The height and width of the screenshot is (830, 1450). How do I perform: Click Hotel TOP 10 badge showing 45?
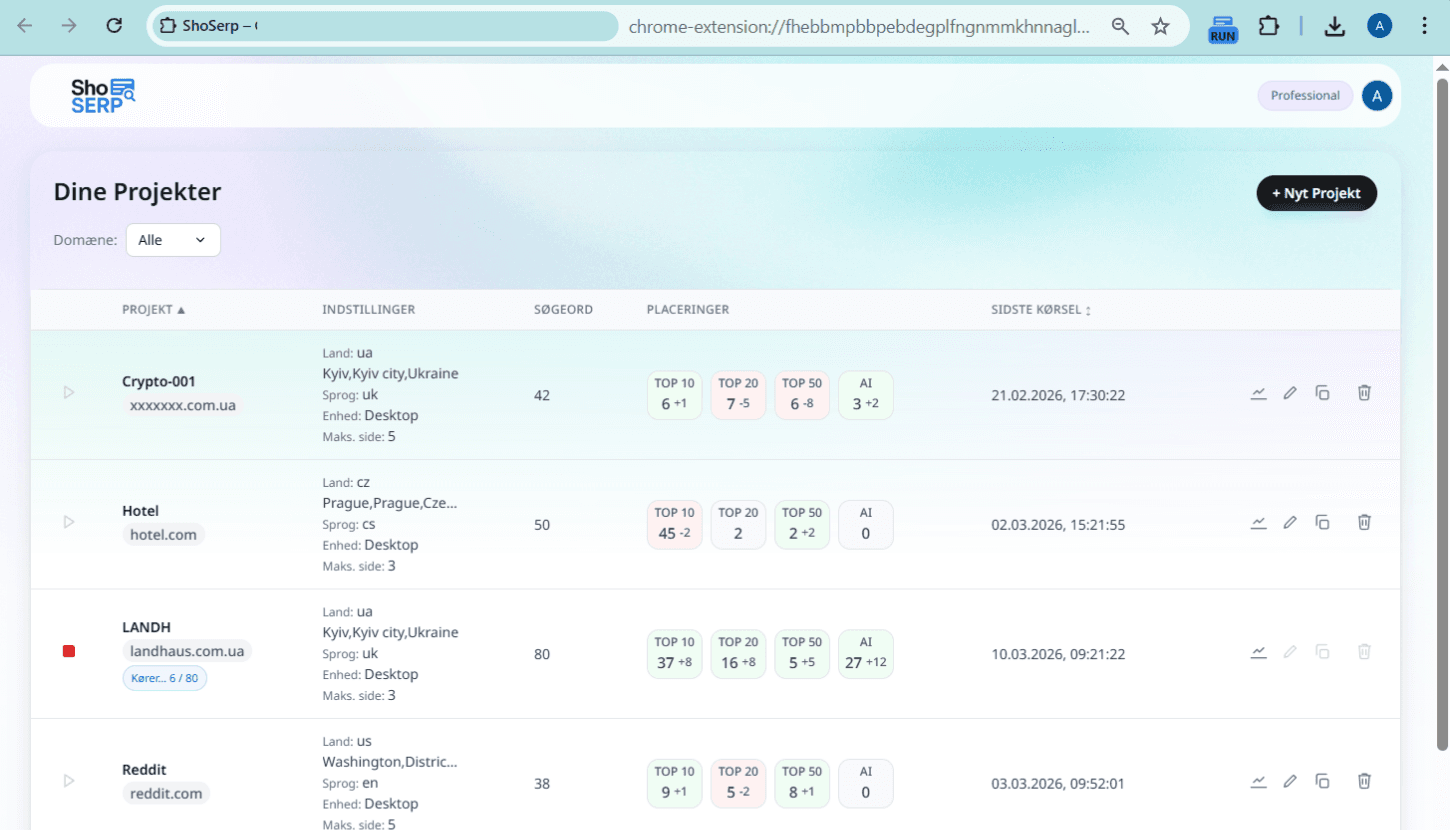pos(675,524)
